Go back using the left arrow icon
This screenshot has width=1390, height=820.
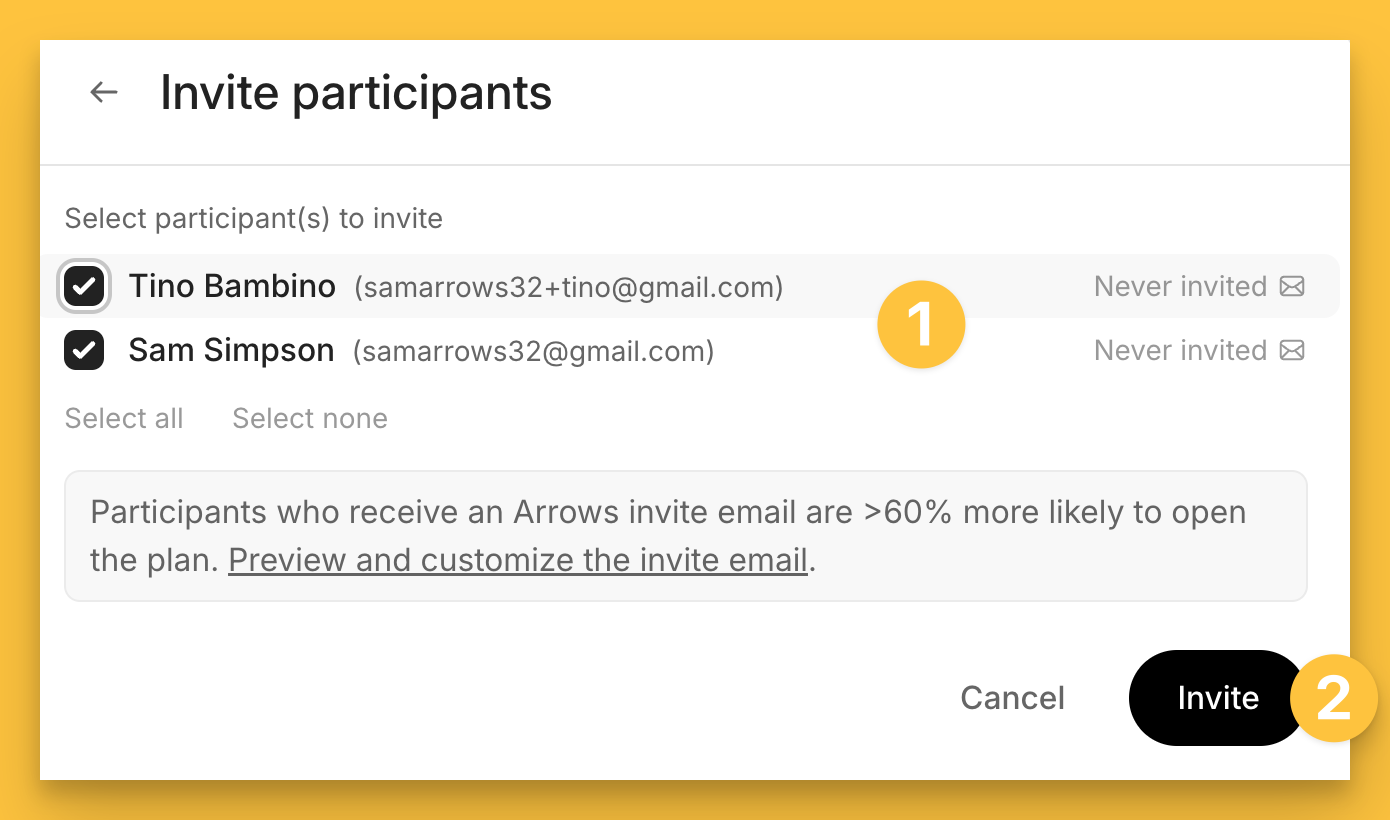pos(104,93)
